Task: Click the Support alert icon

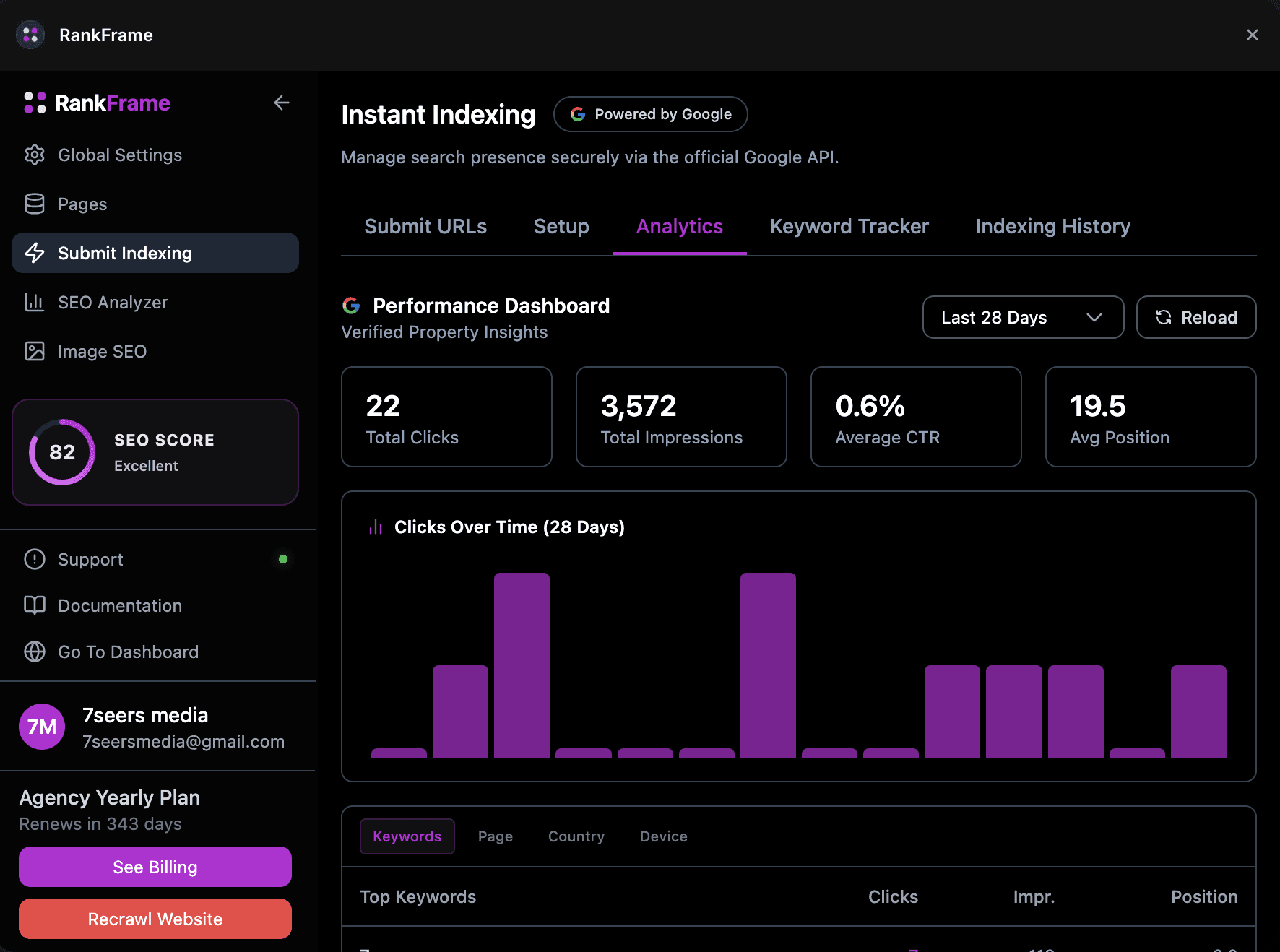Action: point(35,559)
